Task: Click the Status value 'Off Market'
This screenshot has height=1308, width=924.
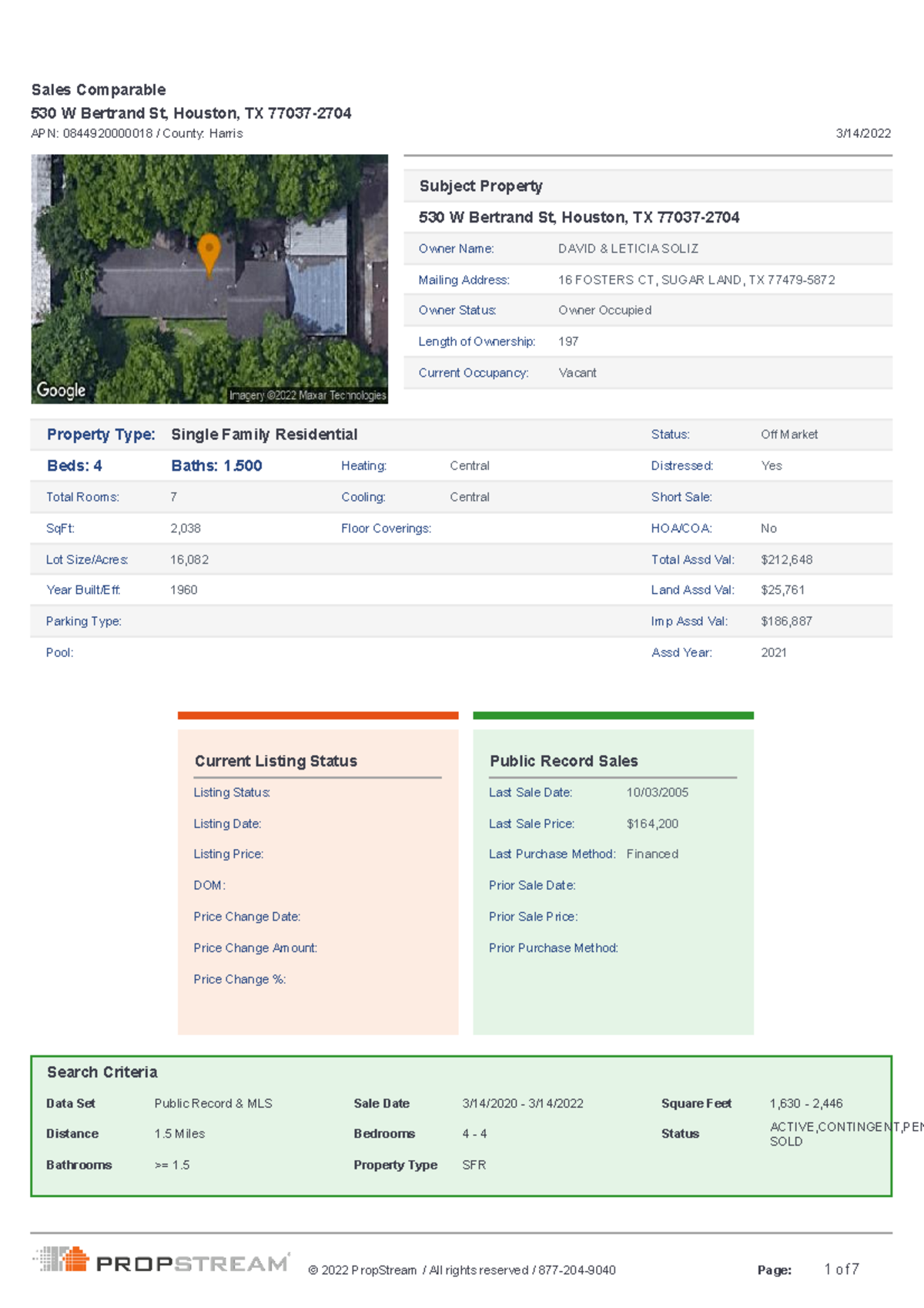Action: (x=789, y=434)
